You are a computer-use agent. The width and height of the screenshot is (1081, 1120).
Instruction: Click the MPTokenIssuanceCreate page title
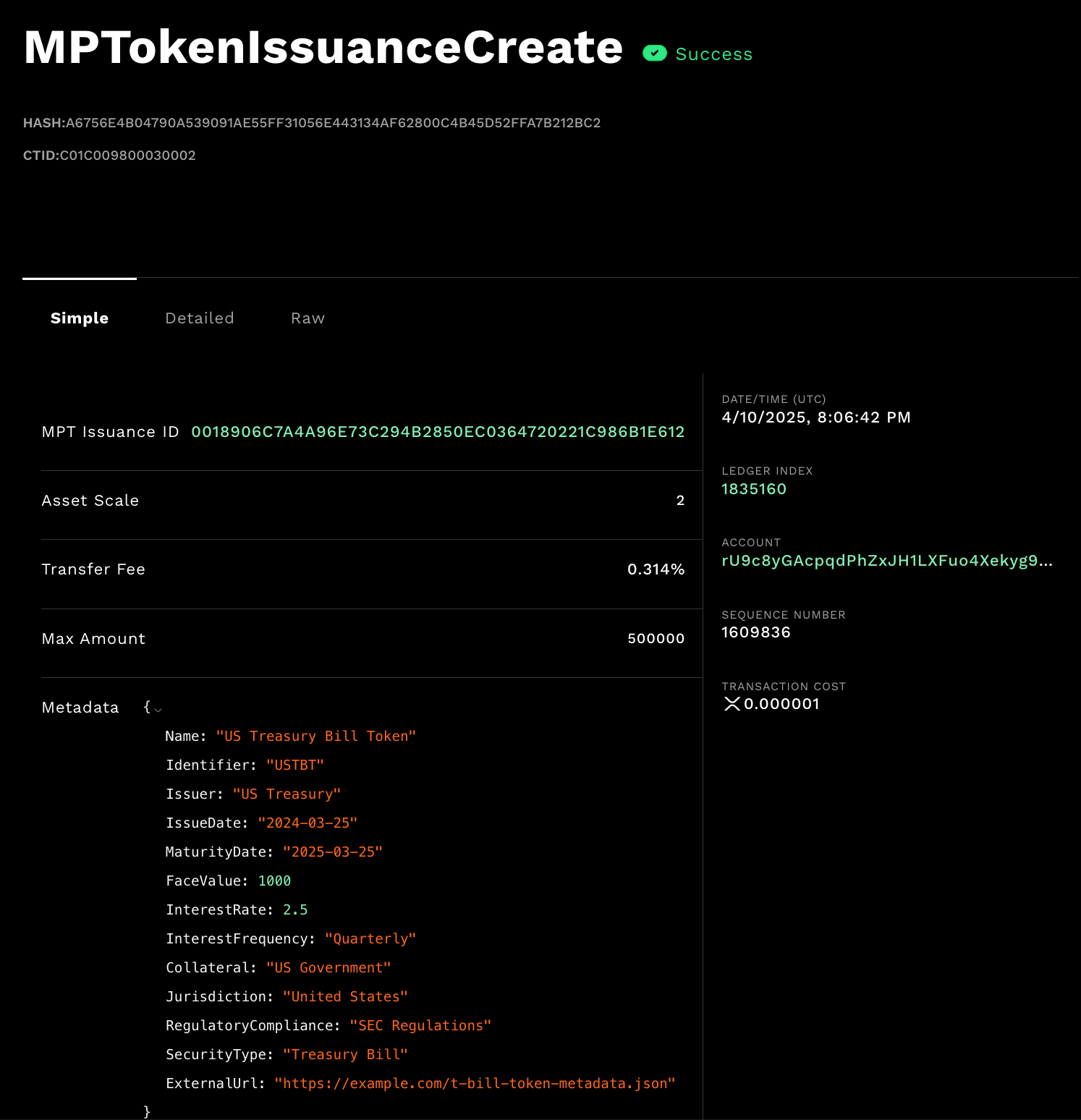point(323,48)
